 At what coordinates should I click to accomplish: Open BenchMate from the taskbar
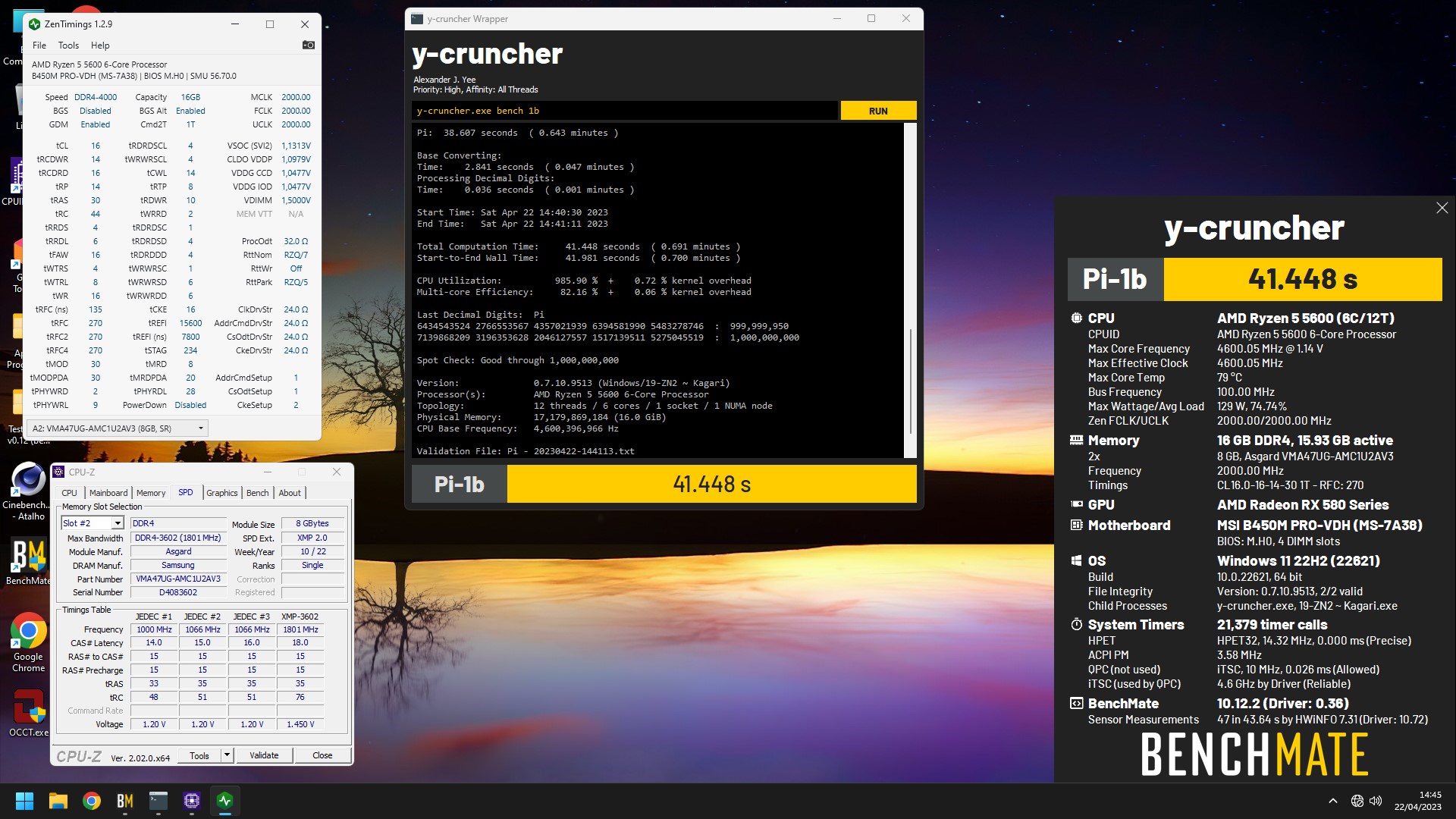point(125,801)
